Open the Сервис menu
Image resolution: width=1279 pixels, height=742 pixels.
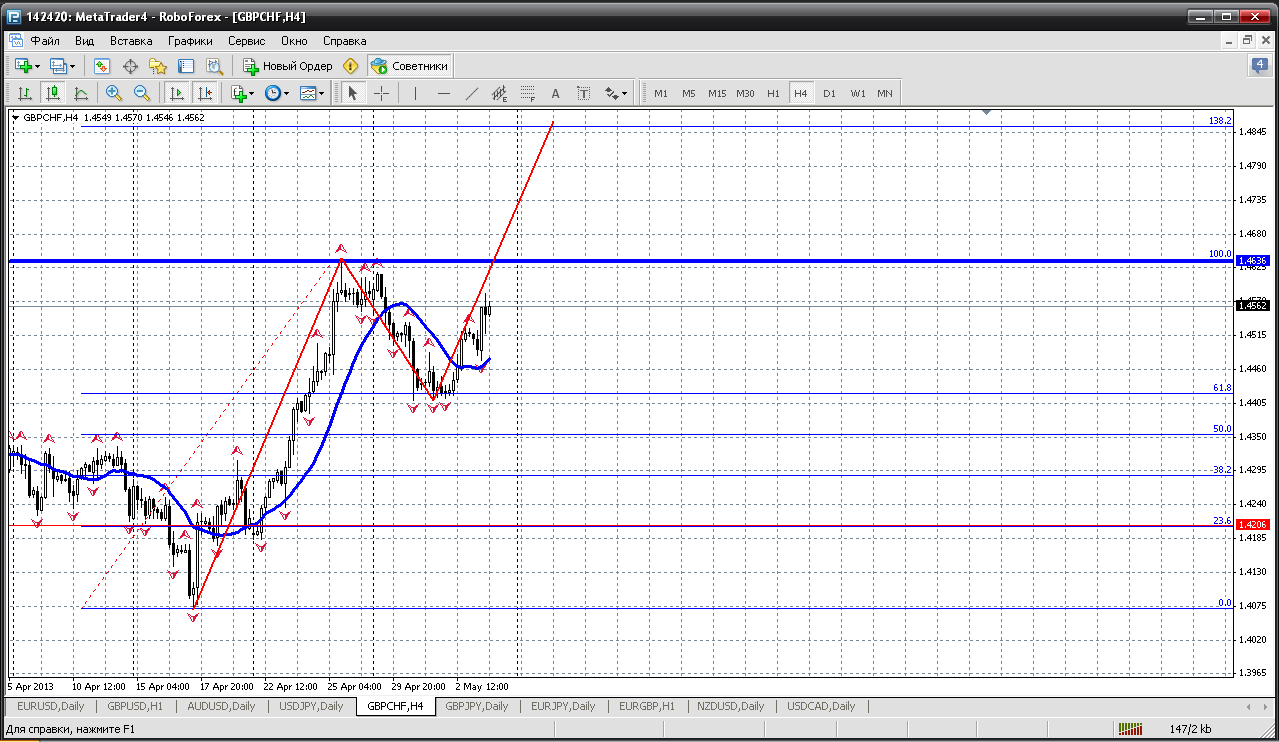246,41
